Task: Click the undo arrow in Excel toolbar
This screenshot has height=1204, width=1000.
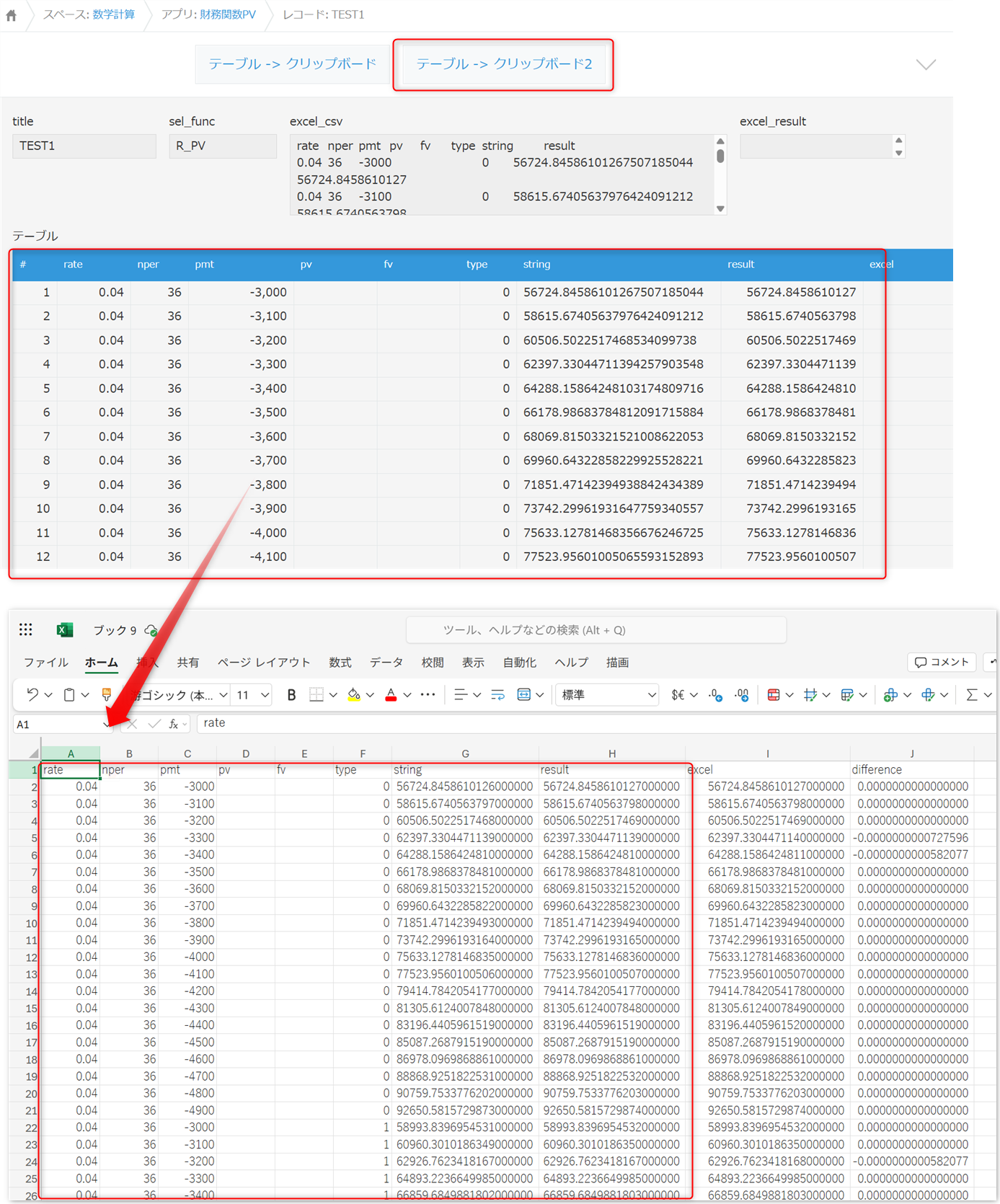Action: click(x=32, y=694)
